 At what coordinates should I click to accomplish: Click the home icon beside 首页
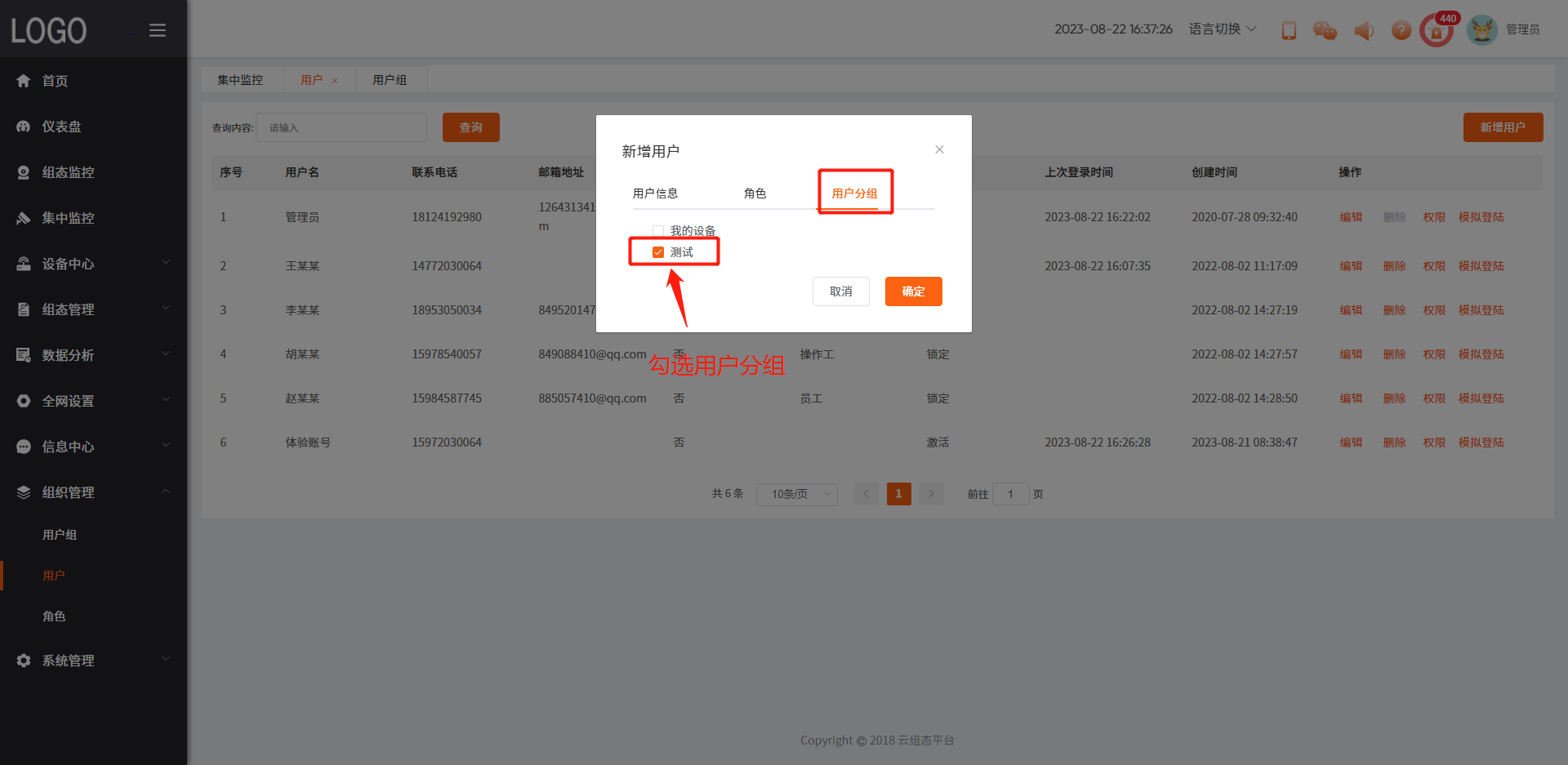24,80
